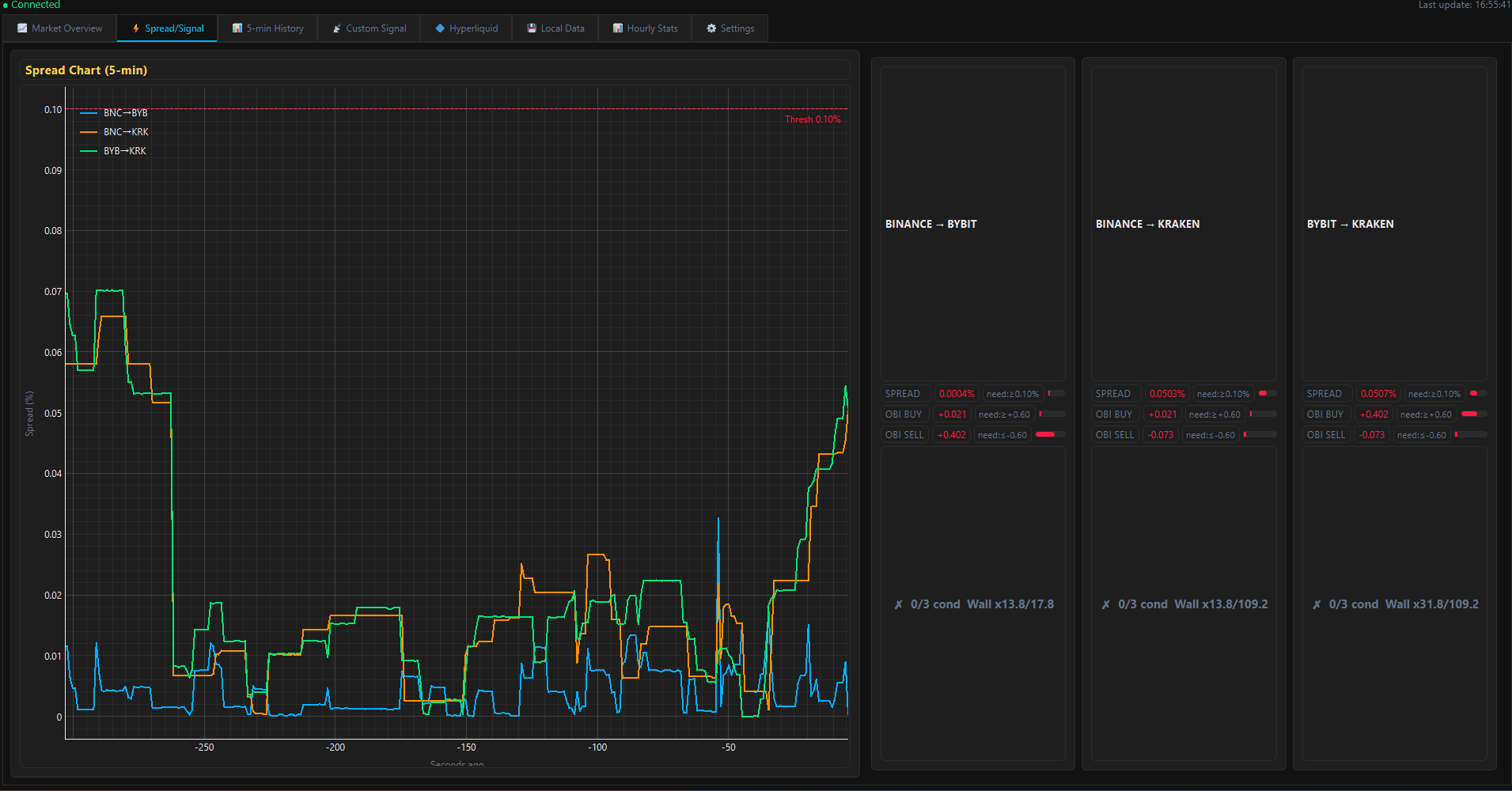Click the 0.05 y-axis tick label

[53, 414]
